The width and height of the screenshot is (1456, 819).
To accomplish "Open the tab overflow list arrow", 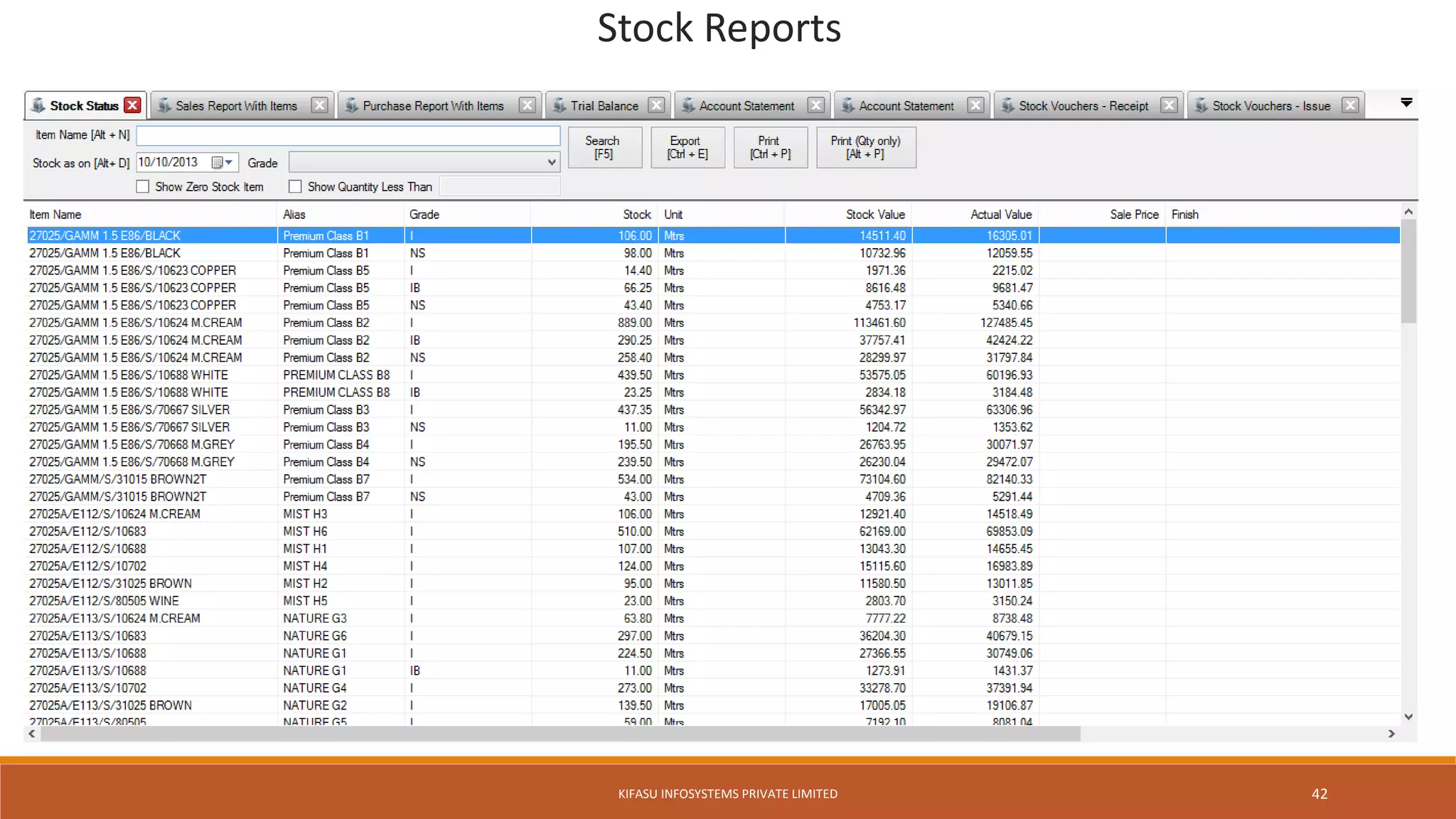I will 1406,102.
